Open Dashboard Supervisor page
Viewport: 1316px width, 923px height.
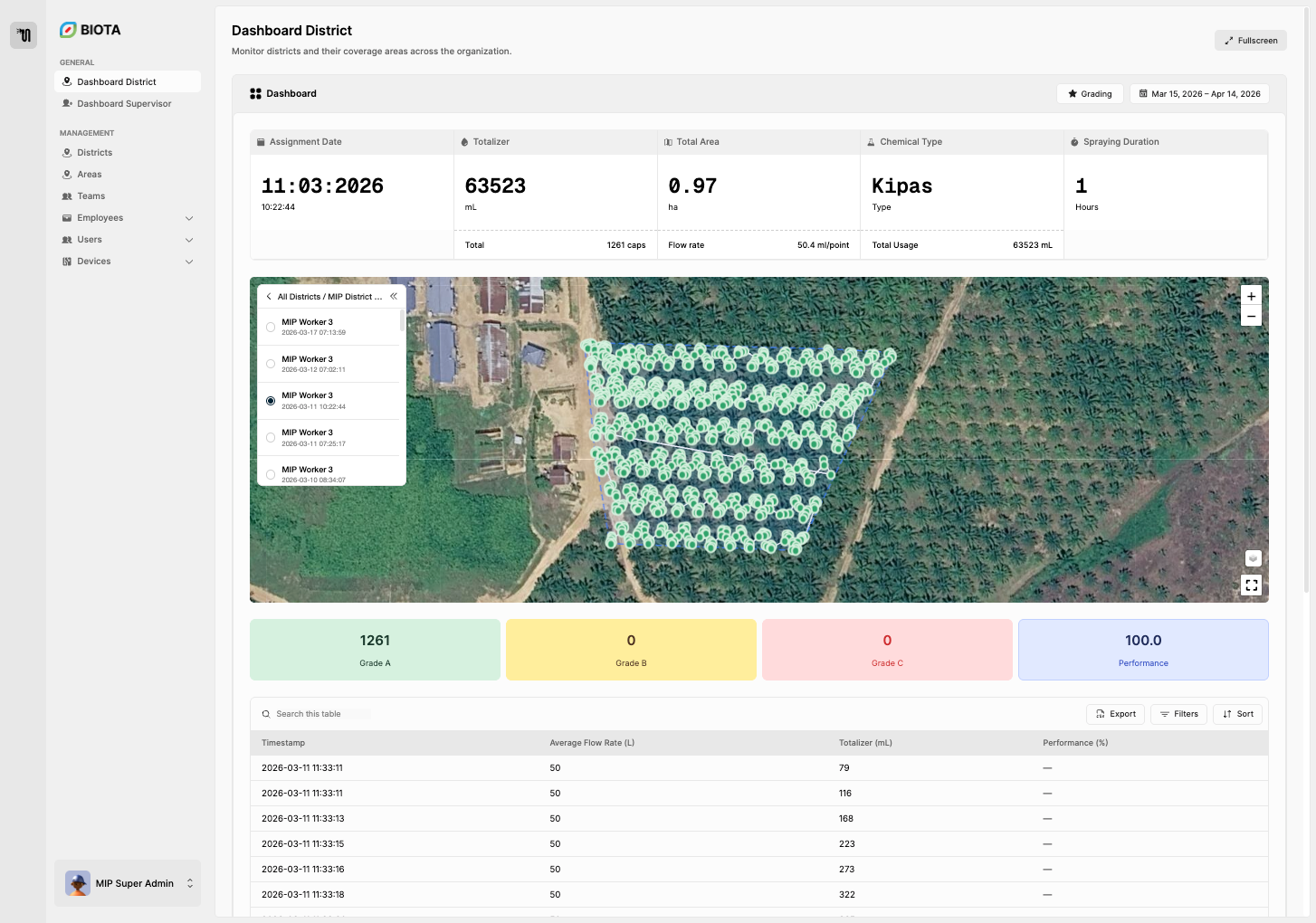click(124, 104)
